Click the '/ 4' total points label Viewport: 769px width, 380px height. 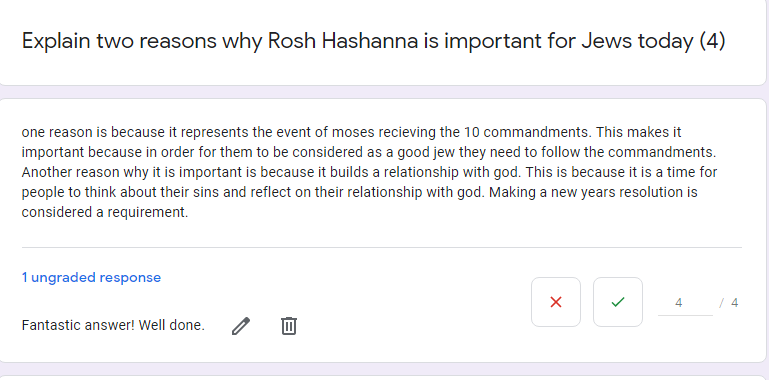[728, 303]
